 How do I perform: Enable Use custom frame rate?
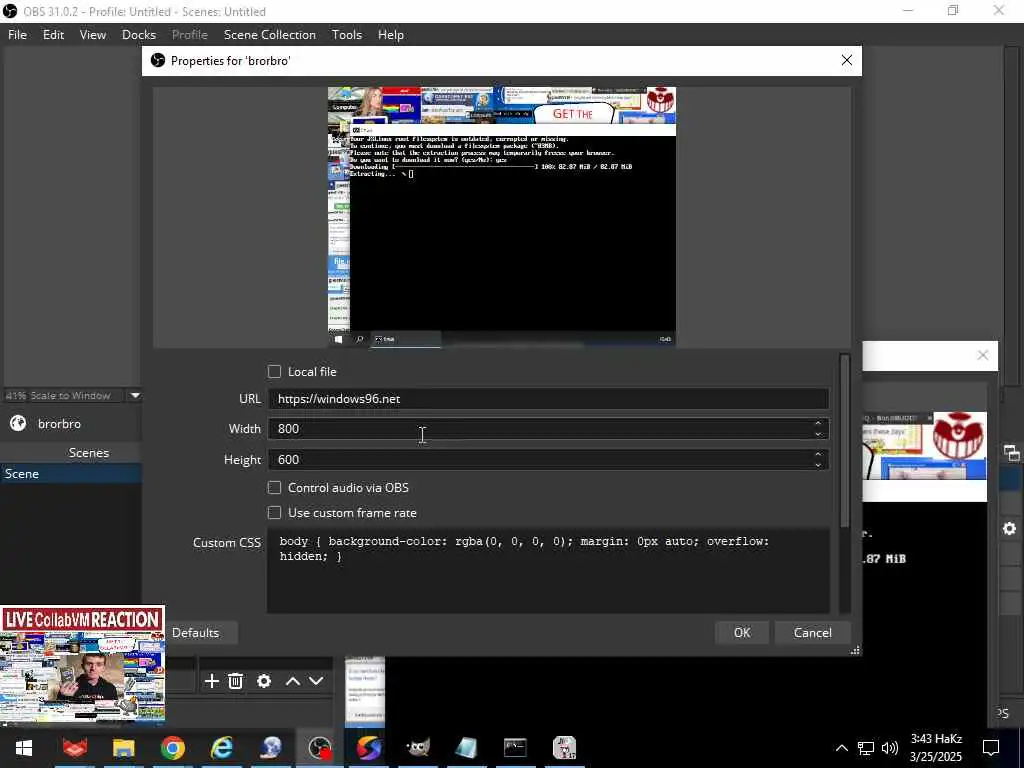coord(274,513)
